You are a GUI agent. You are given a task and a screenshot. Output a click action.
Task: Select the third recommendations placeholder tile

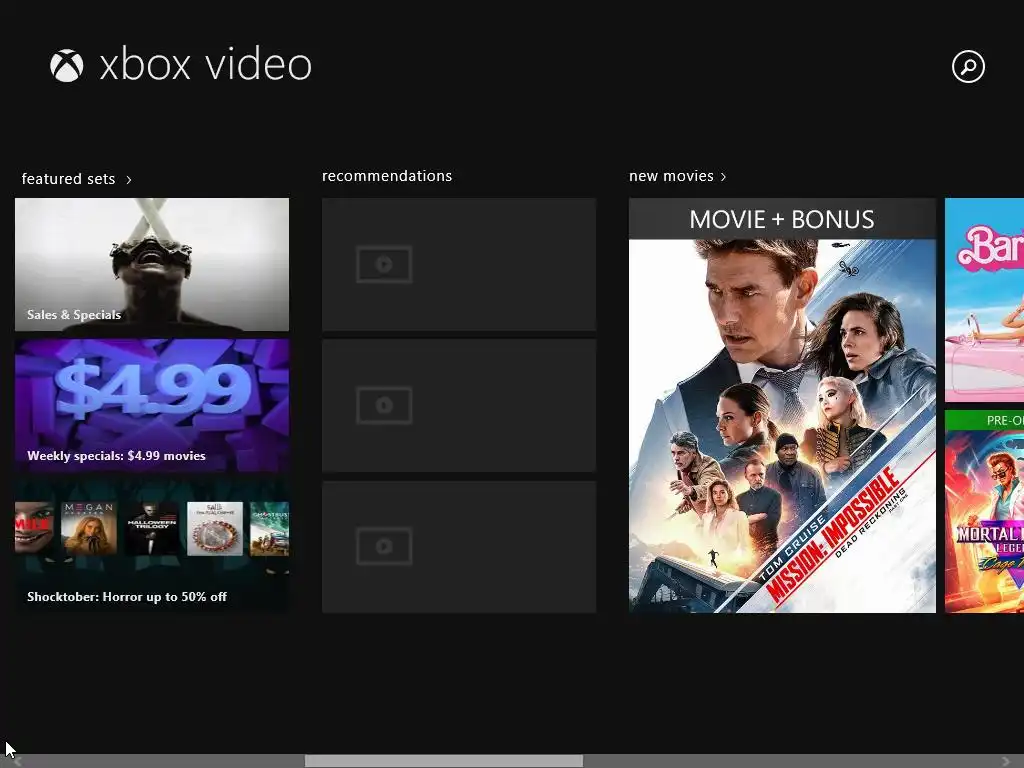[458, 547]
